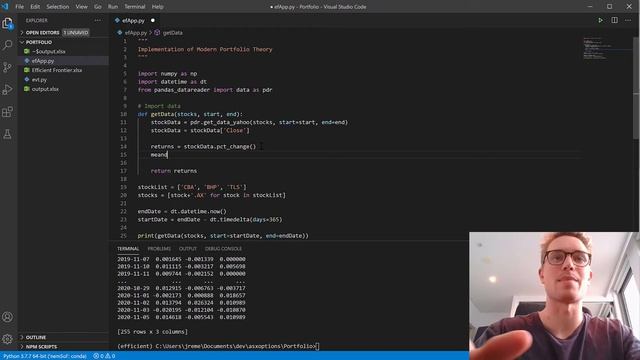Viewport: 640px width, 360px height.
Task: Select Python interpreter in status bar
Action: tap(44, 356)
